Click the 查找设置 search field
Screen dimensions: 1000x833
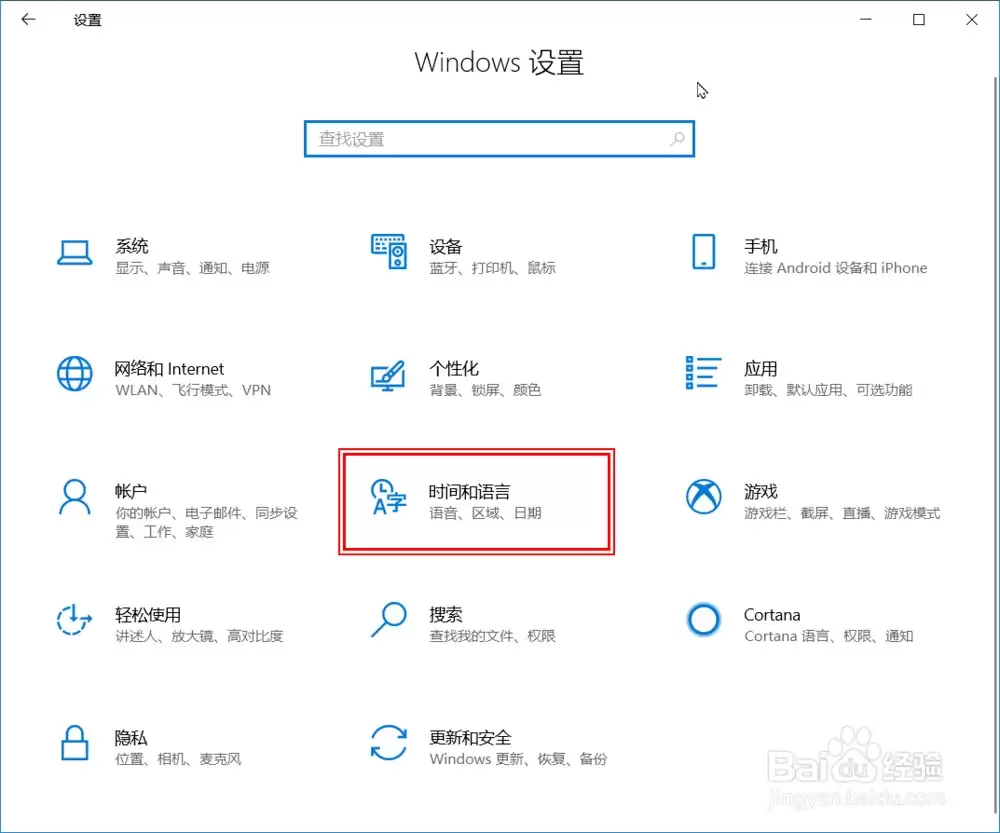[x=499, y=138]
